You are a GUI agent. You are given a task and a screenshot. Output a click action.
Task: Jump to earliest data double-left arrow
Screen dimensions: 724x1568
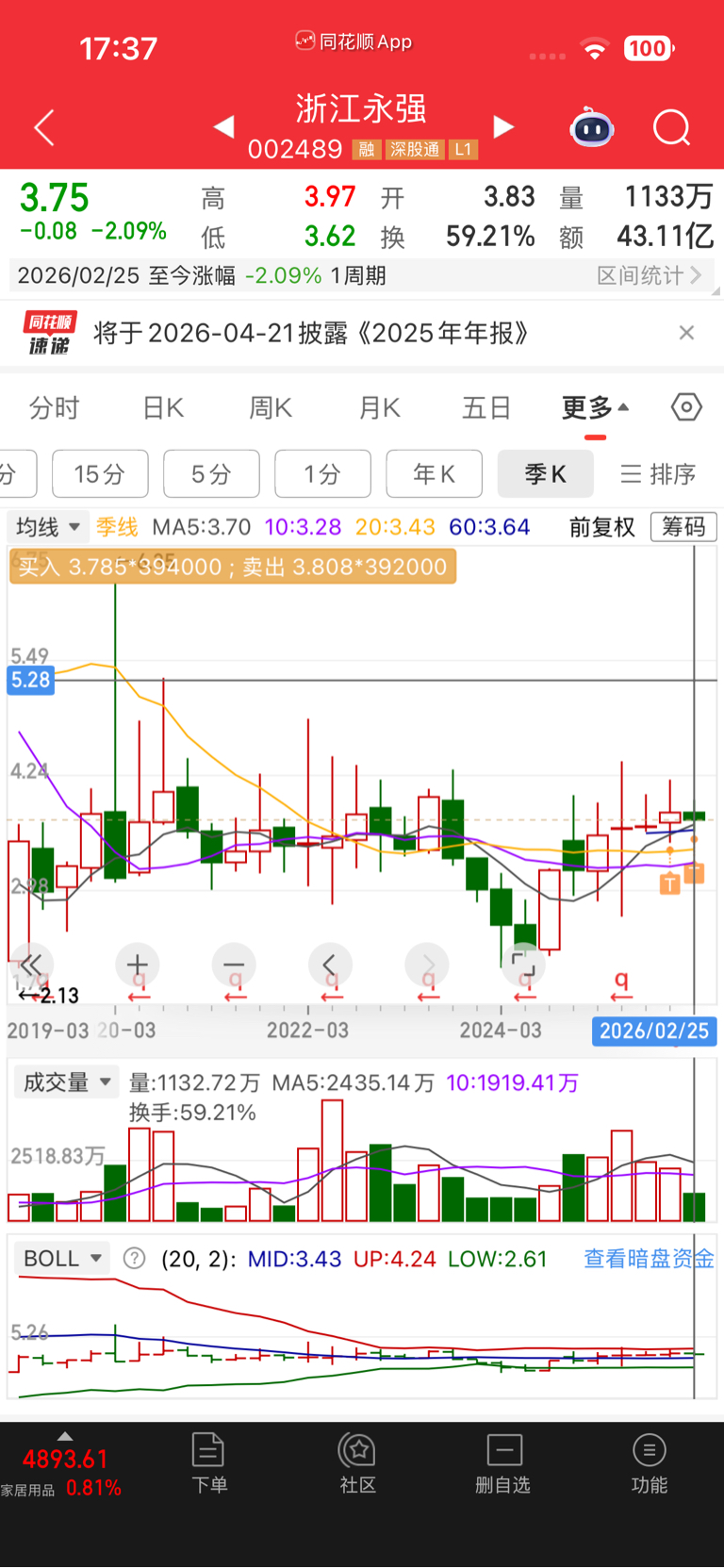pos(31,965)
